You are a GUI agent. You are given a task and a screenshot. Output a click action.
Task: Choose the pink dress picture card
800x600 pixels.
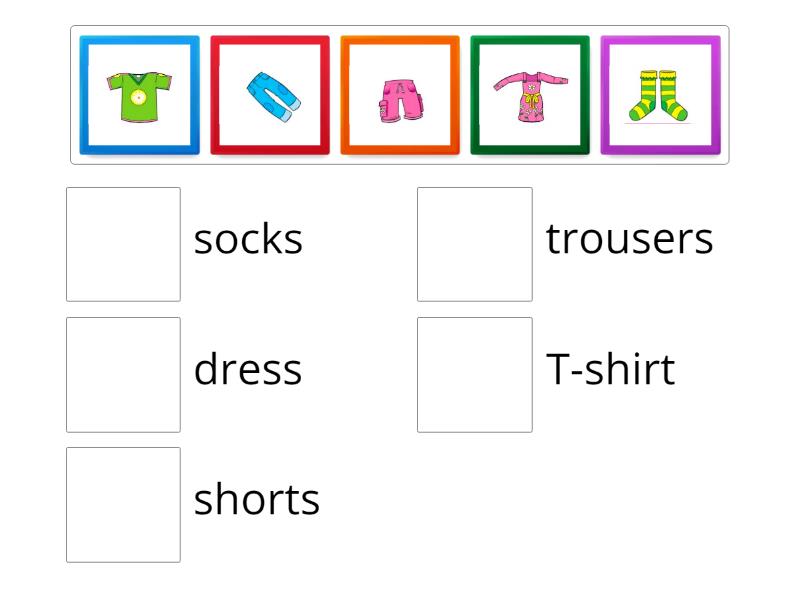(x=530, y=96)
